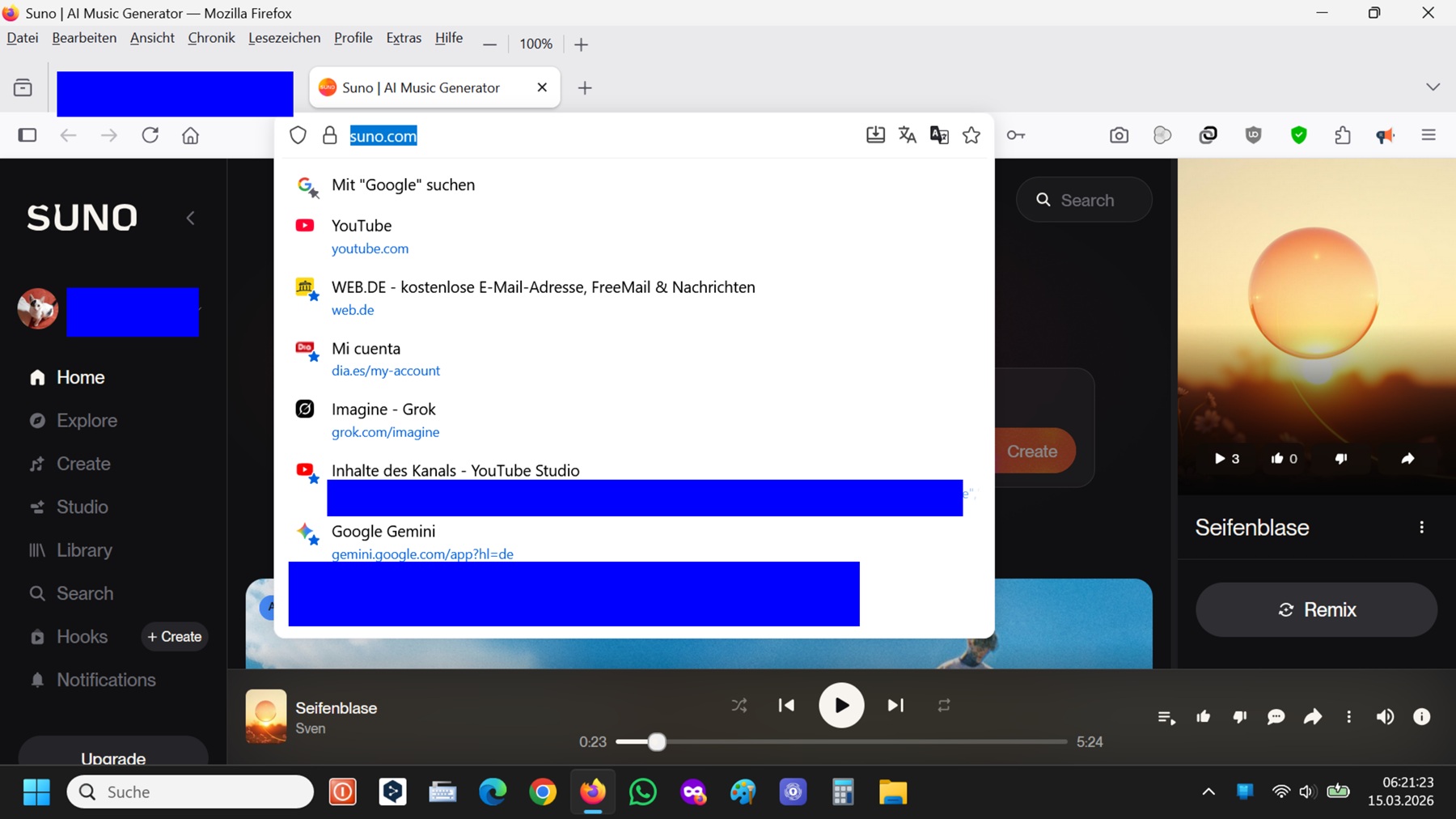Like the playing song in player bar
The height and width of the screenshot is (819, 1456).
point(1203,717)
